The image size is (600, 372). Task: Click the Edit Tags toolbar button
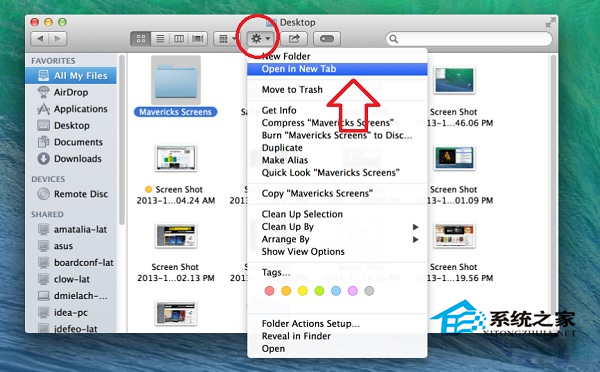[327, 39]
